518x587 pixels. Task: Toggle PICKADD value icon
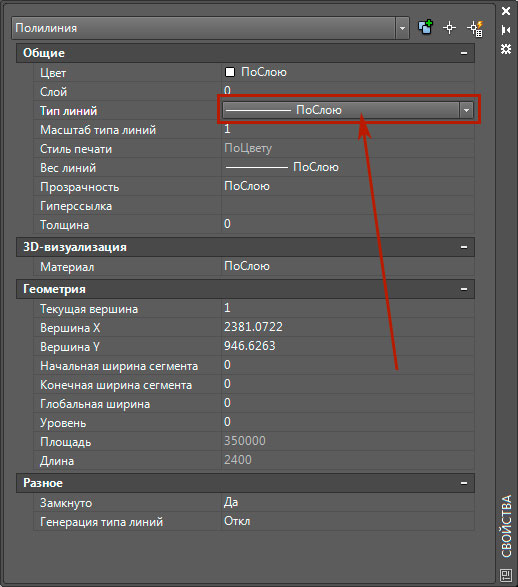pos(425,27)
